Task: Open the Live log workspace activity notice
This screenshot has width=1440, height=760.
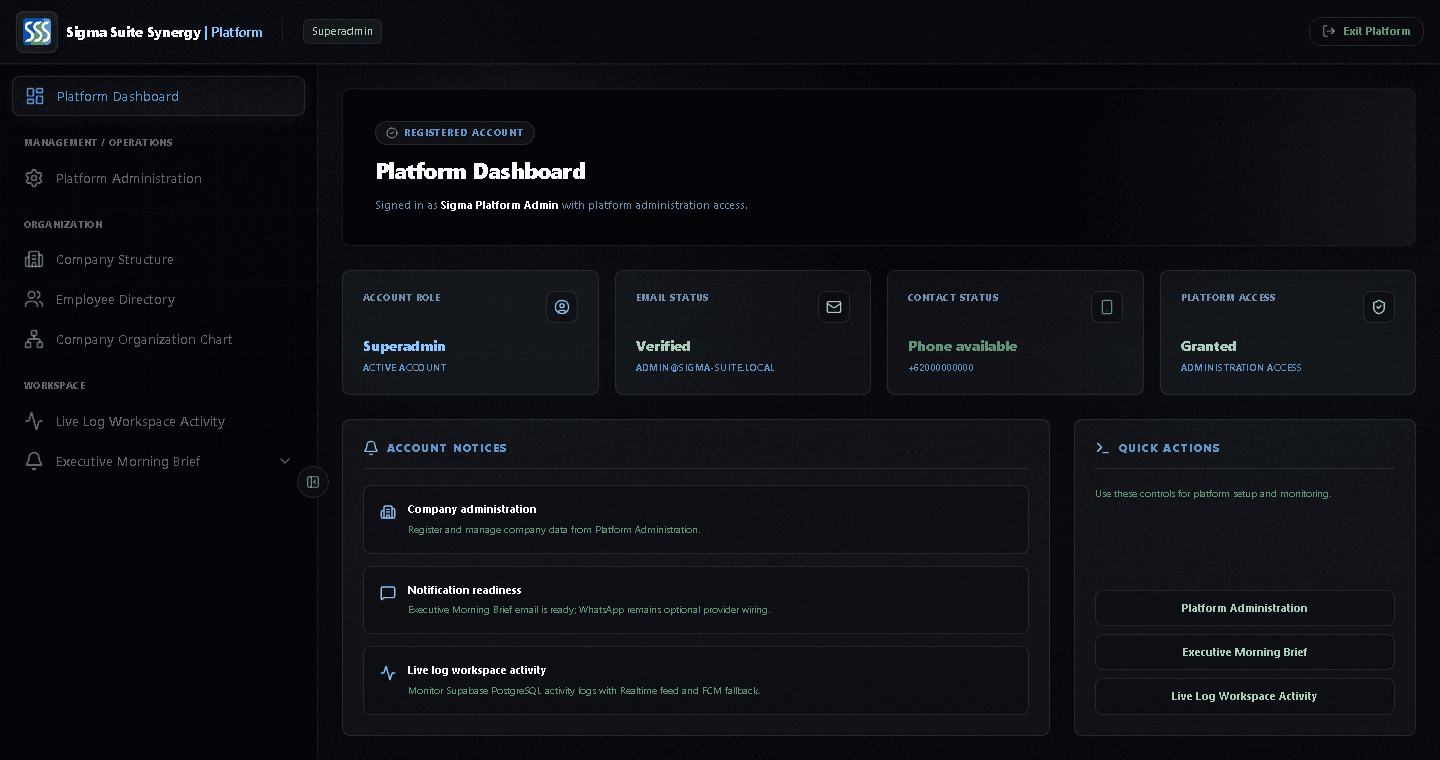Action: tap(695, 680)
